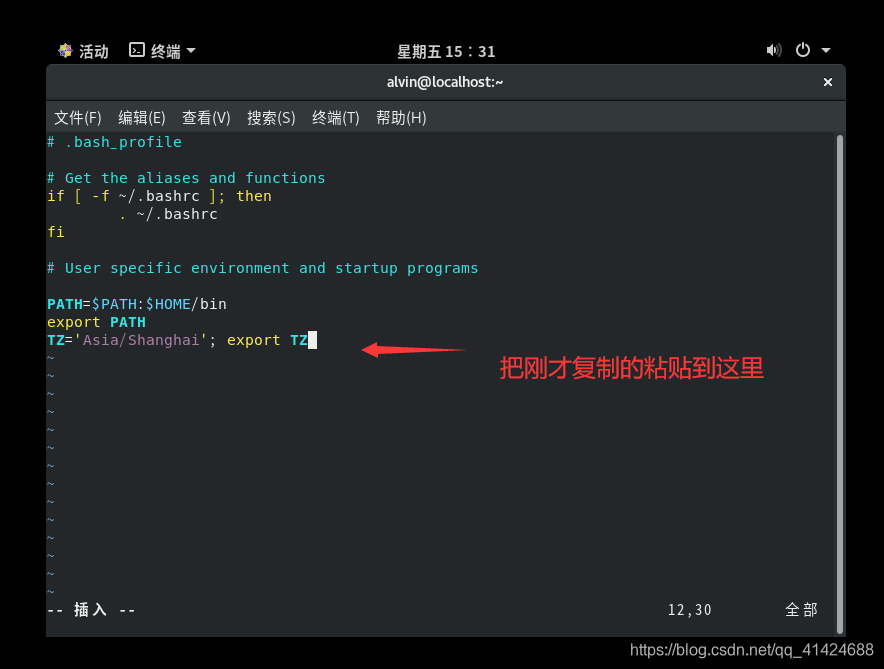884x669 pixels.
Task: Click the volume speaker icon
Action: (774, 50)
